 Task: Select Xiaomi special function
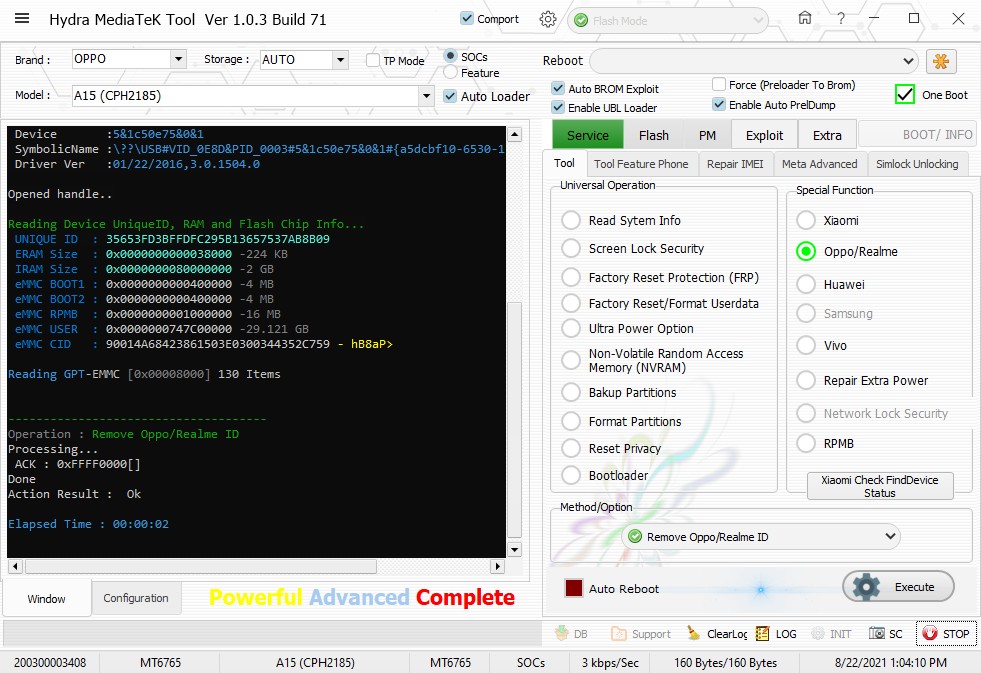click(x=806, y=220)
